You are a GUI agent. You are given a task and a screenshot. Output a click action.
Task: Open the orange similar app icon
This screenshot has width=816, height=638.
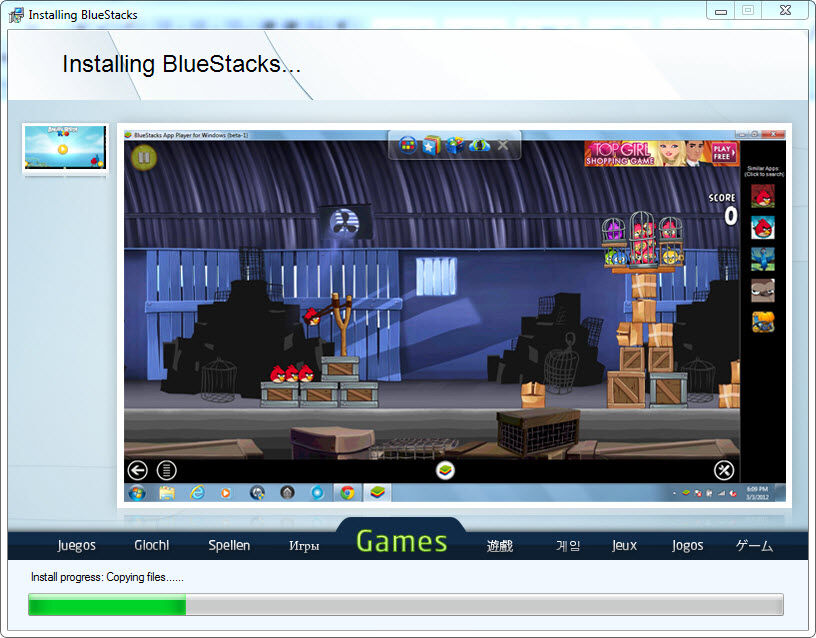pyautogui.click(x=762, y=322)
